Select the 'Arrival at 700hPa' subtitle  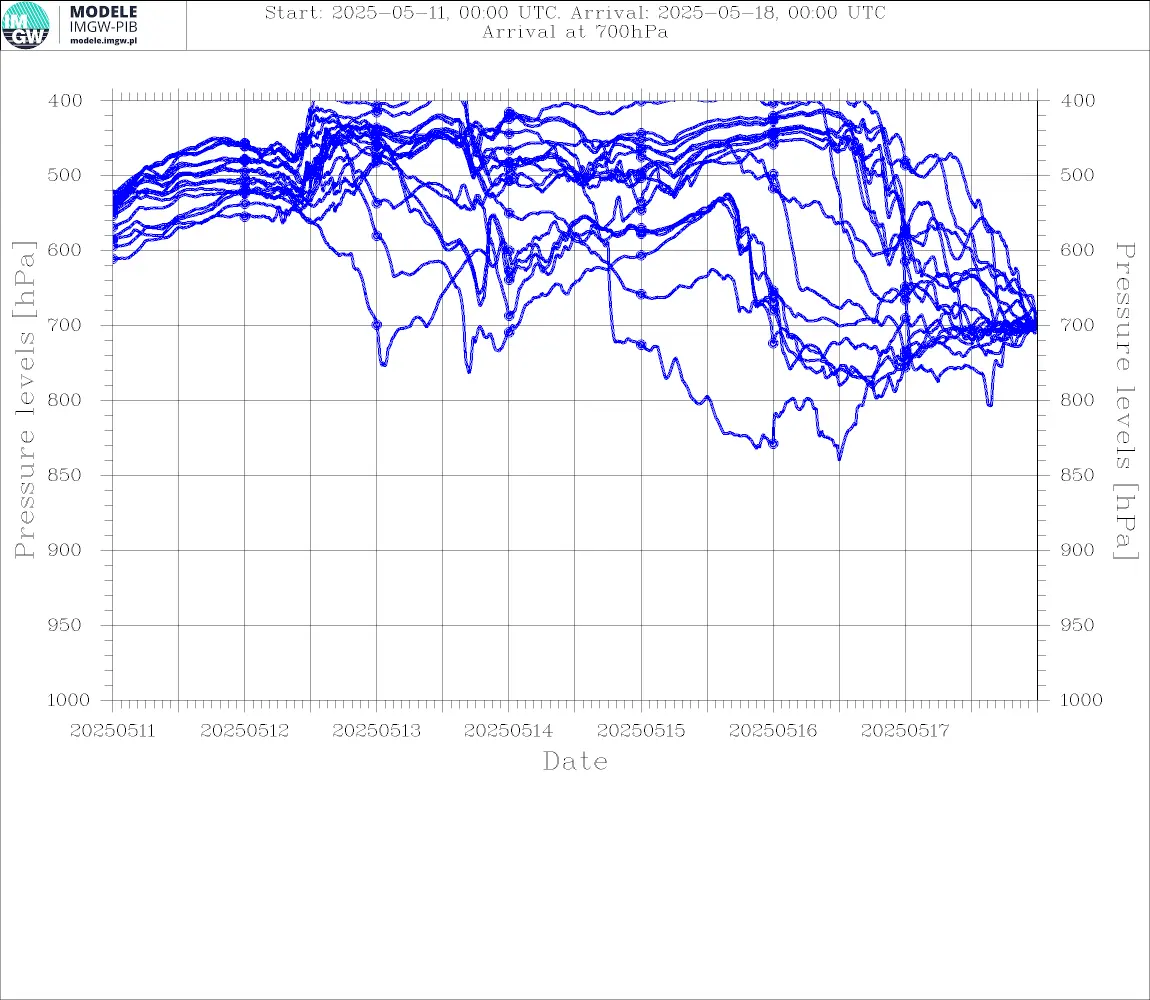575,32
